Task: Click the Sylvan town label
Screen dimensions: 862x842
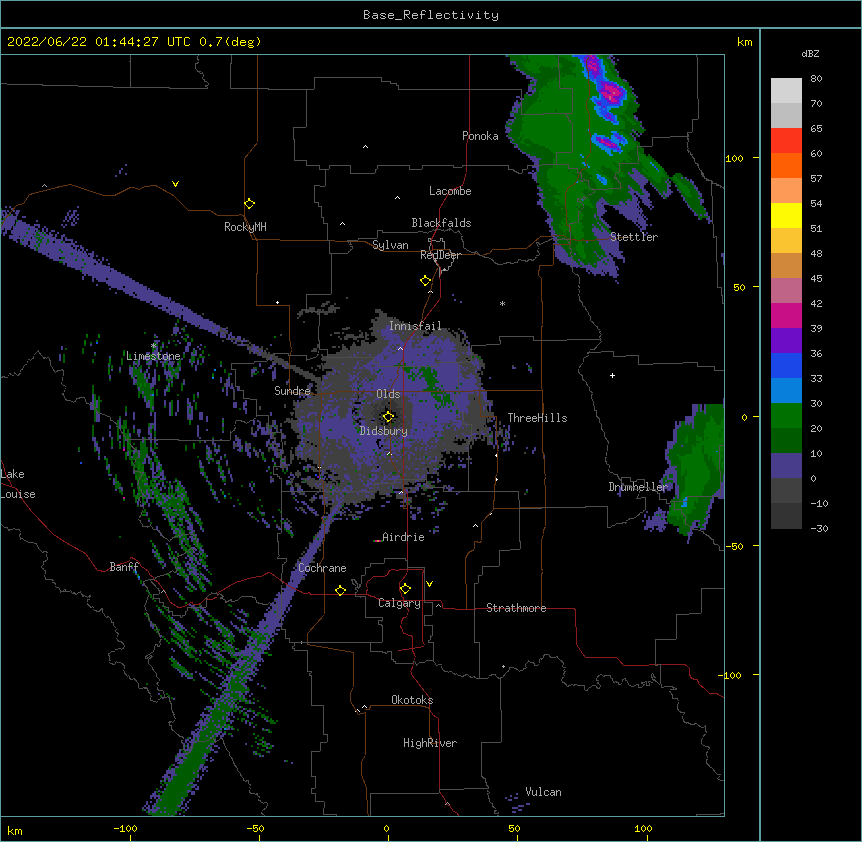Action: tap(390, 245)
